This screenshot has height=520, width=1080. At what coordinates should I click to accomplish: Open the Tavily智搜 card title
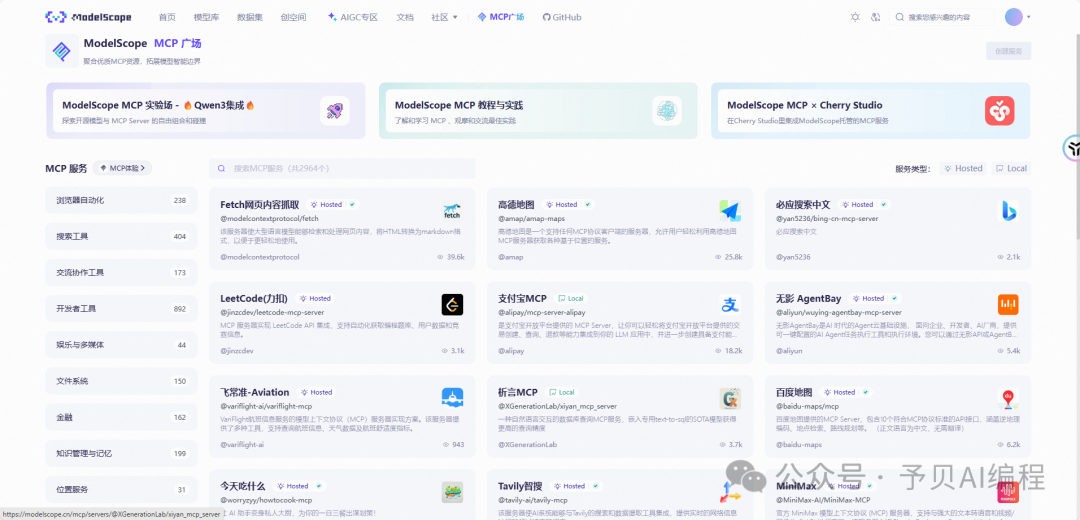[x=520, y=486]
